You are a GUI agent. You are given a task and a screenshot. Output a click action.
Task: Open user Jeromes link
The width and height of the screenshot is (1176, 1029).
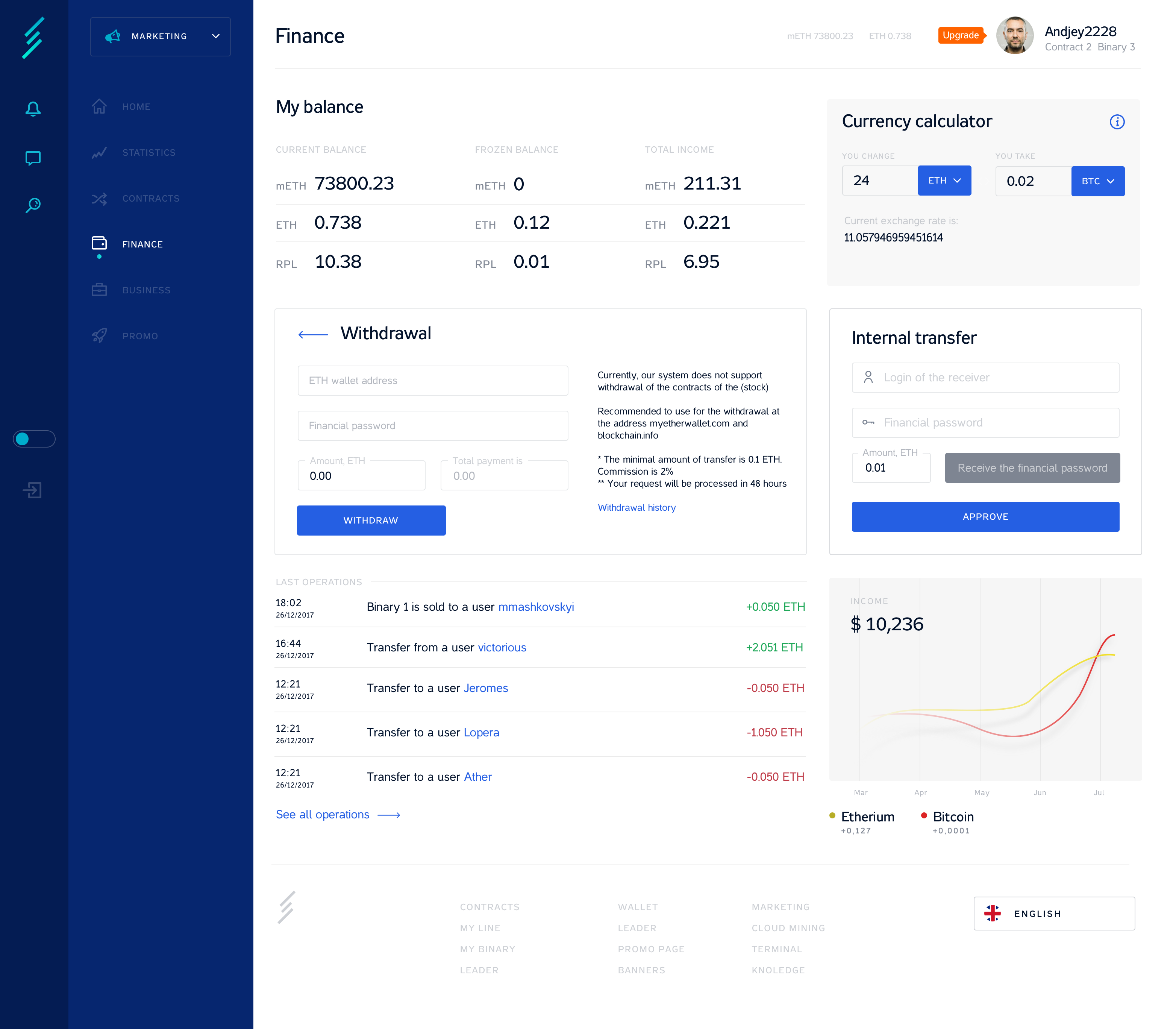[486, 688]
